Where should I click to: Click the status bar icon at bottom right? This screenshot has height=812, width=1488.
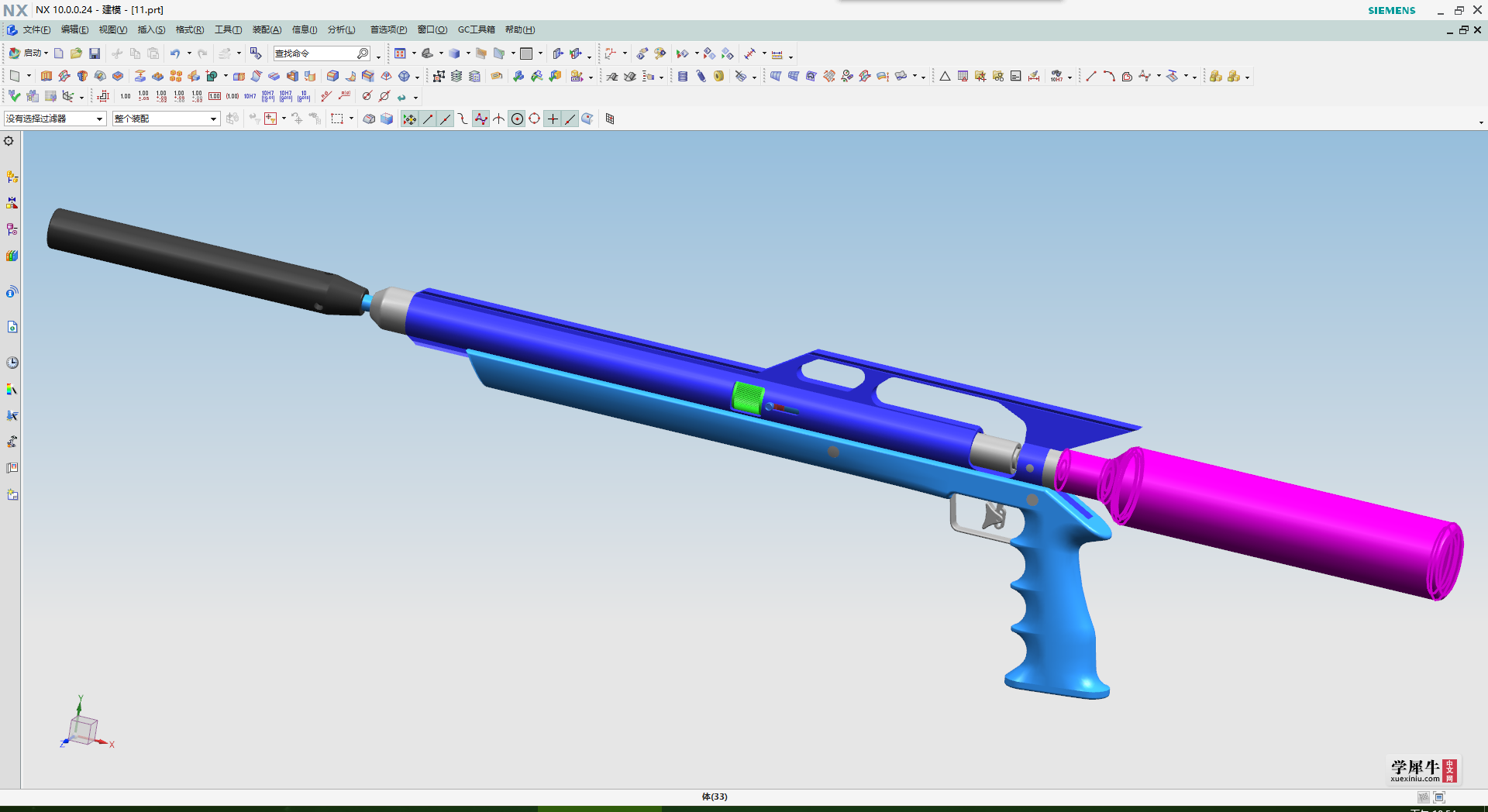(x=1439, y=797)
